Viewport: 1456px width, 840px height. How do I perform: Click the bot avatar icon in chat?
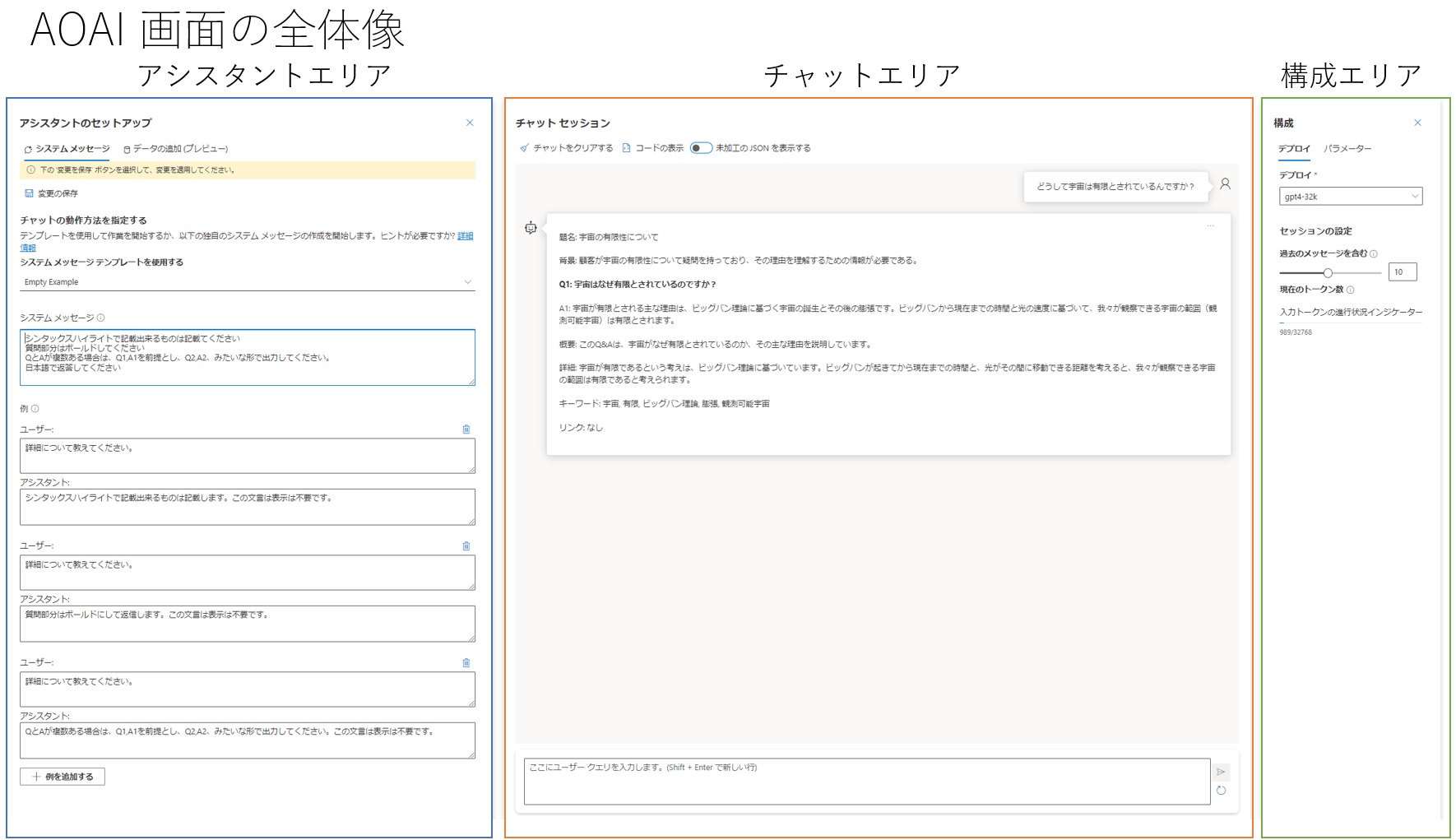531,229
